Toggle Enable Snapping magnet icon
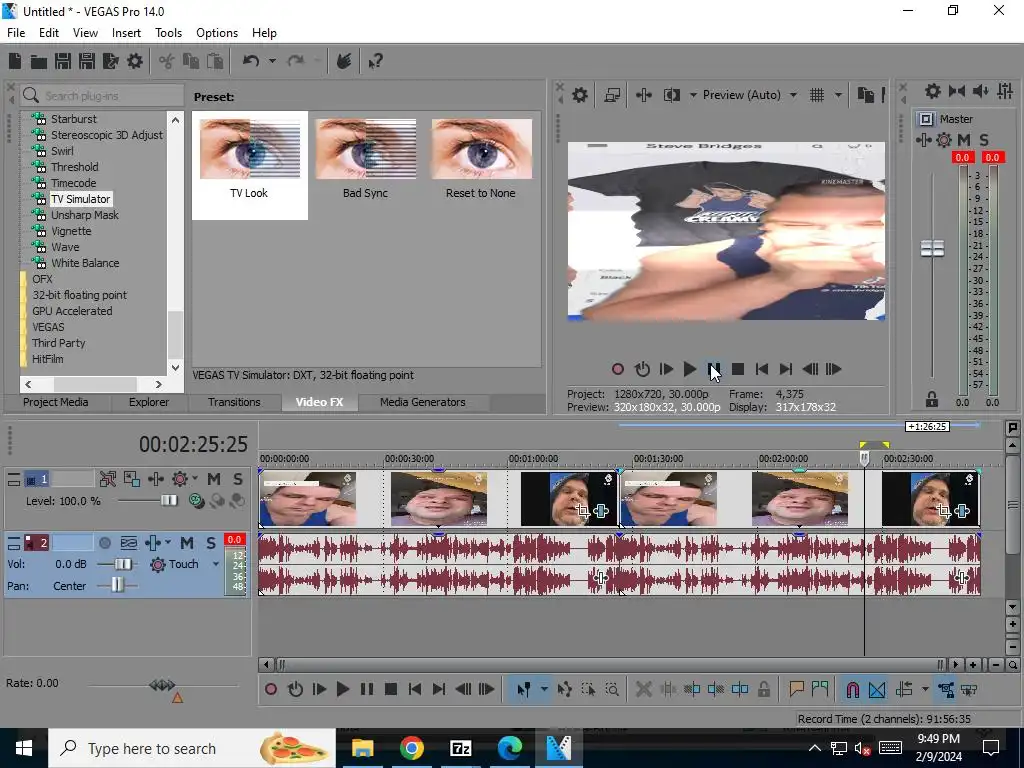The width and height of the screenshot is (1024, 768). coord(852,689)
